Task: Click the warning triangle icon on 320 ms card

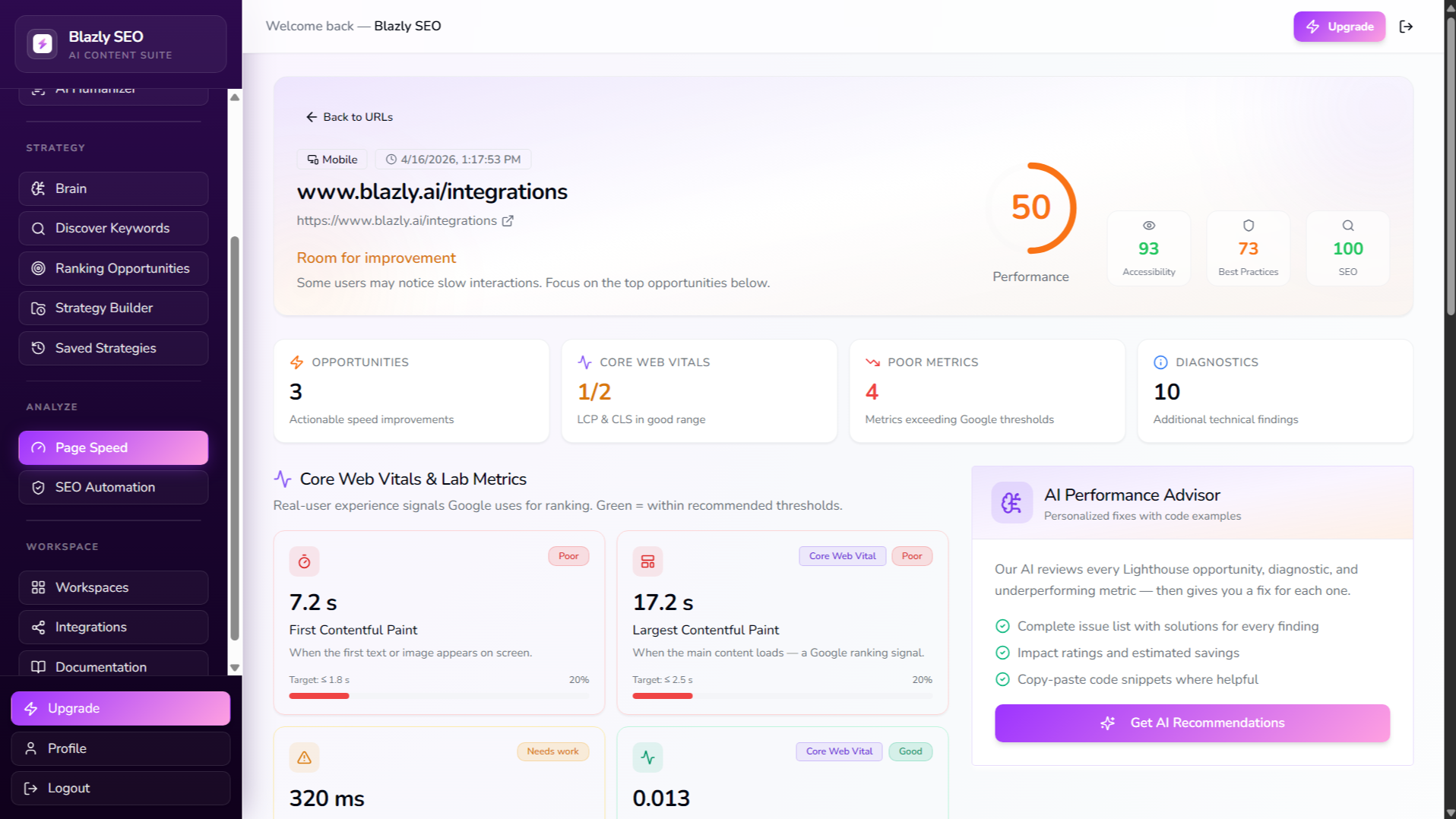Action: point(304,757)
